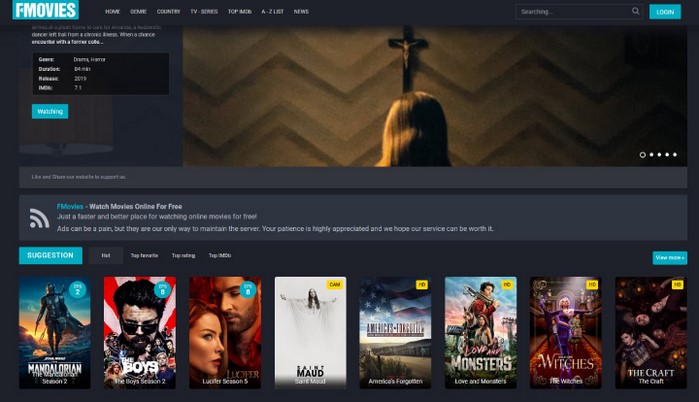Open the Love and Monsters poster
This screenshot has height=402, width=699.
pos(481,332)
